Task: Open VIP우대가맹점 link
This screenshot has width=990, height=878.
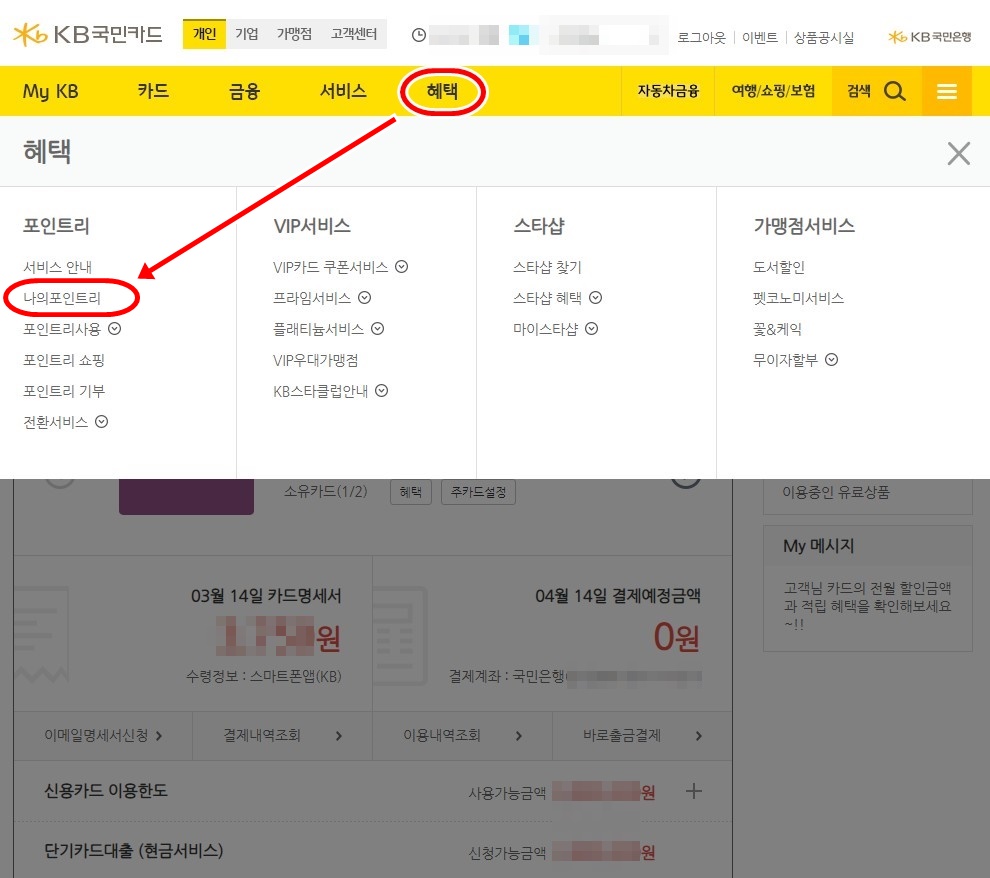Action: tap(316, 360)
